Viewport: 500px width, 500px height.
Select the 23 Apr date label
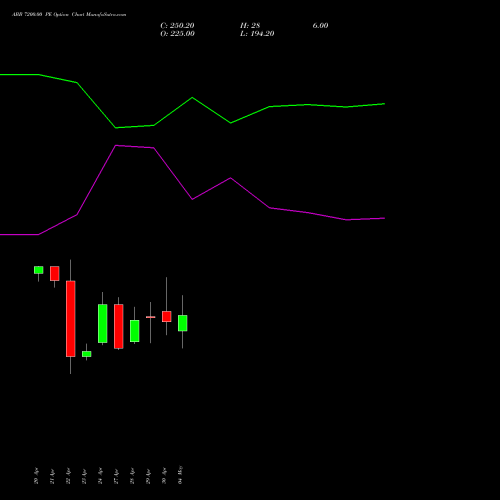(x=84, y=476)
